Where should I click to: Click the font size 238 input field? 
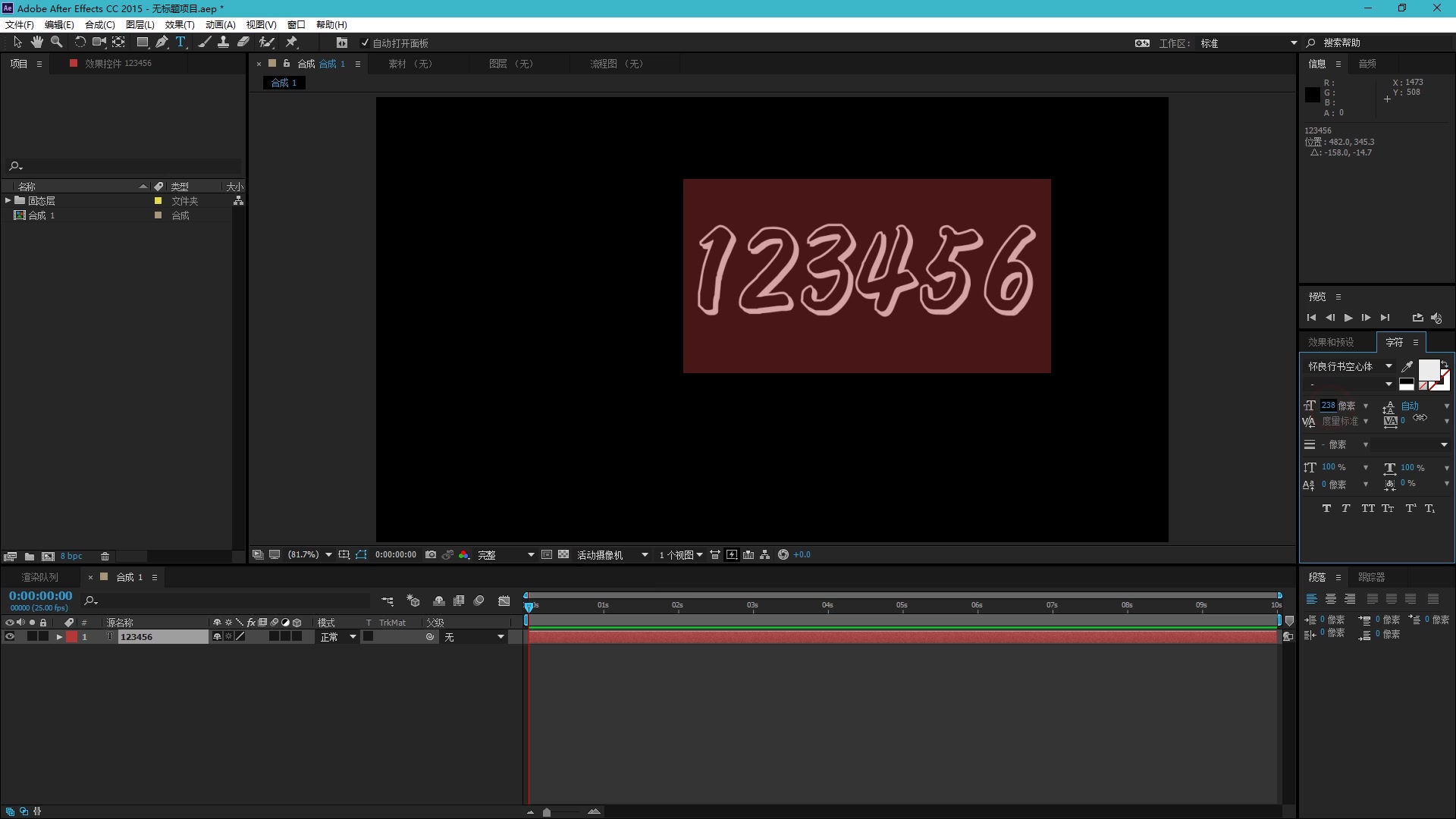[x=1329, y=406]
